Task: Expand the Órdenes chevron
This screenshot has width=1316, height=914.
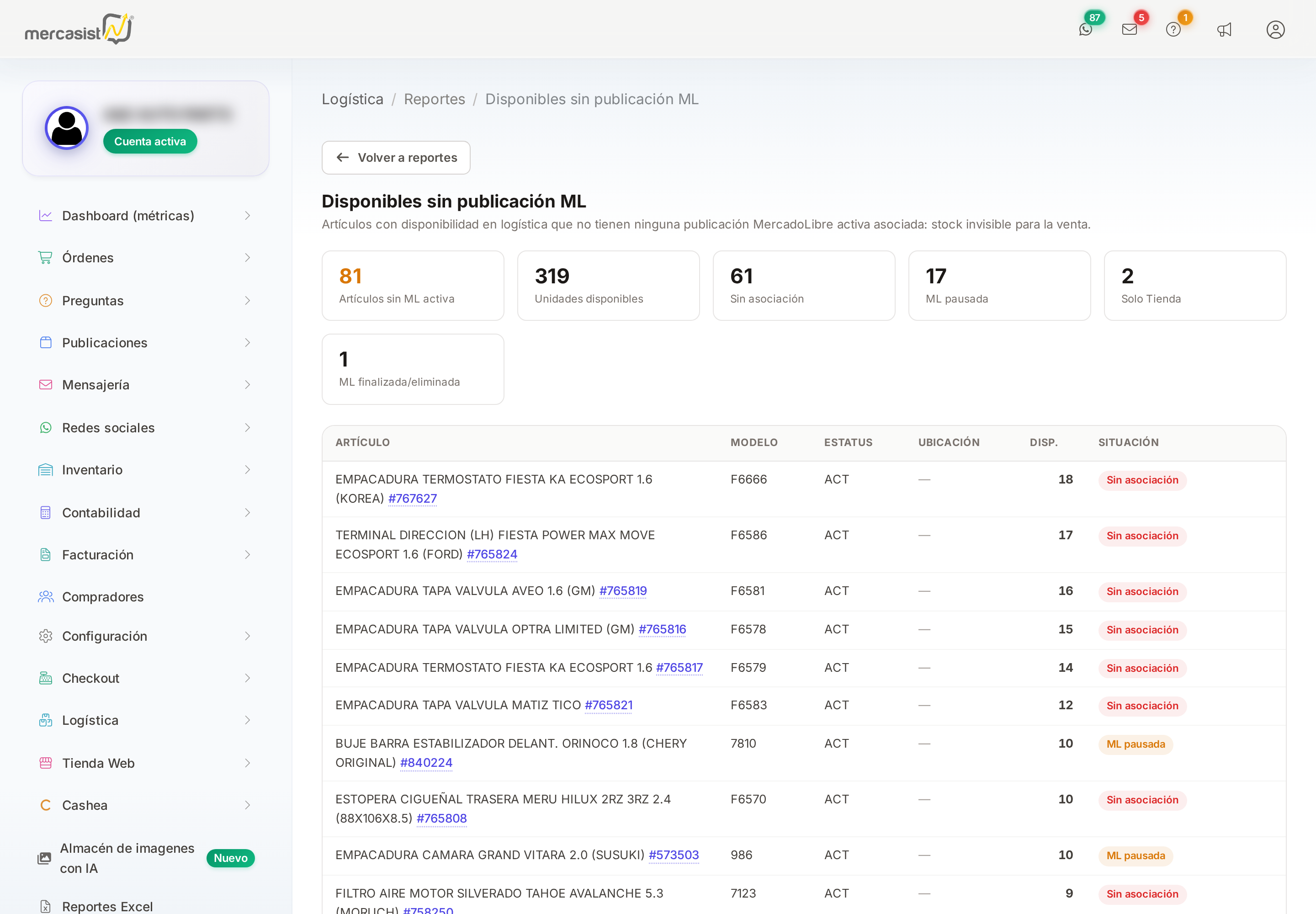Action: pos(247,258)
